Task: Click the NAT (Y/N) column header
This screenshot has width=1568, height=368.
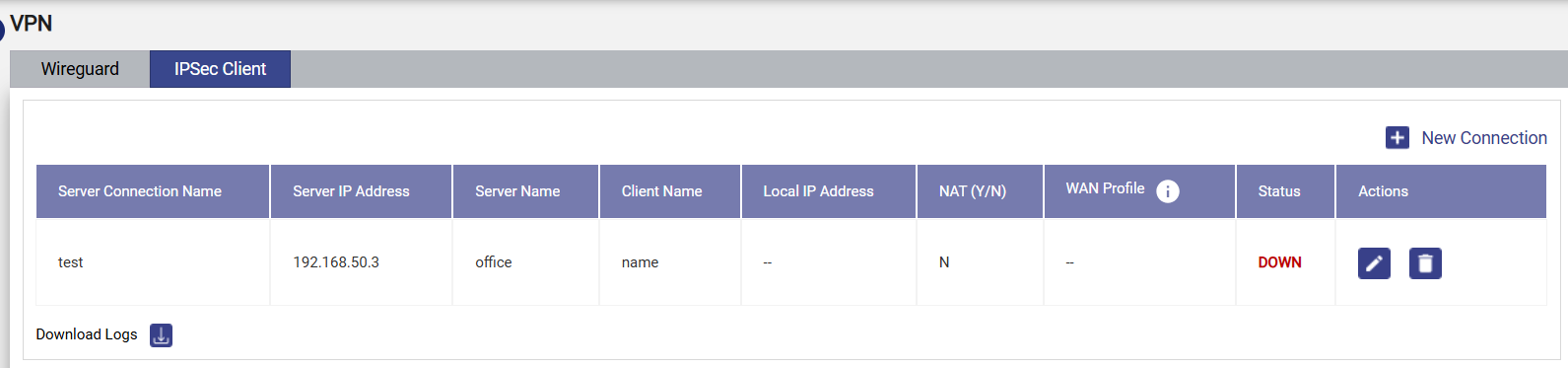Action: [x=980, y=191]
